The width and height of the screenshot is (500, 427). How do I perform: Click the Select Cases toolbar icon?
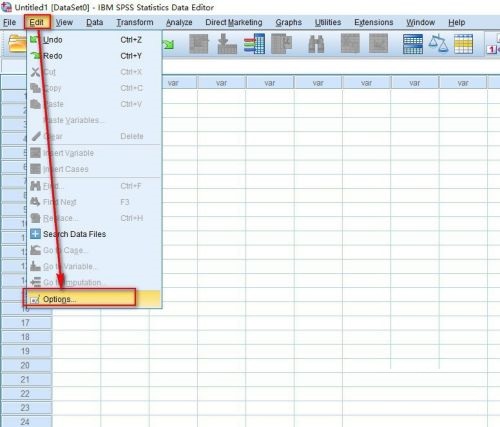[463, 44]
